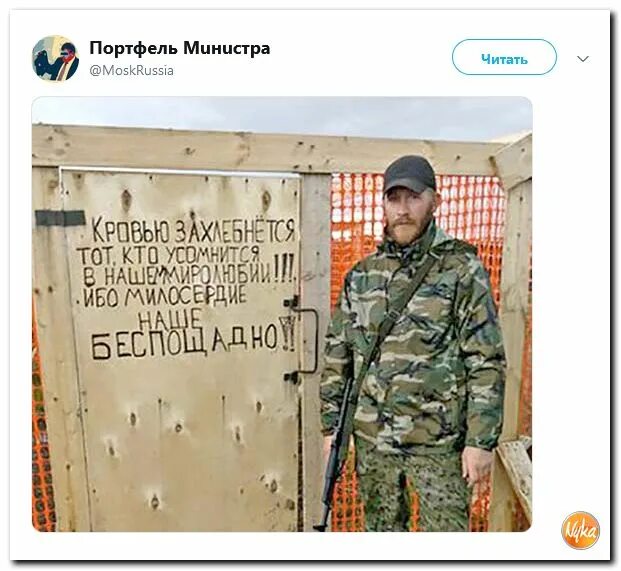The image size is (621, 571).
Task: Click the orange Nyka watermark logo
Action: 580,531
